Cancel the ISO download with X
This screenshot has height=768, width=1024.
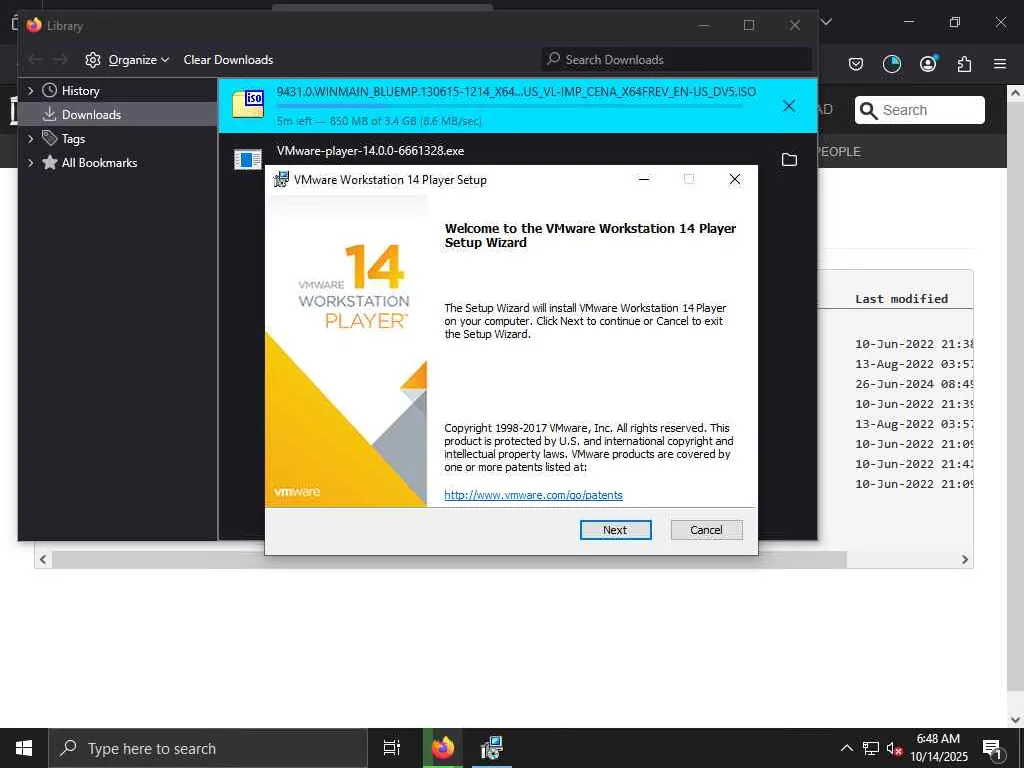789,106
